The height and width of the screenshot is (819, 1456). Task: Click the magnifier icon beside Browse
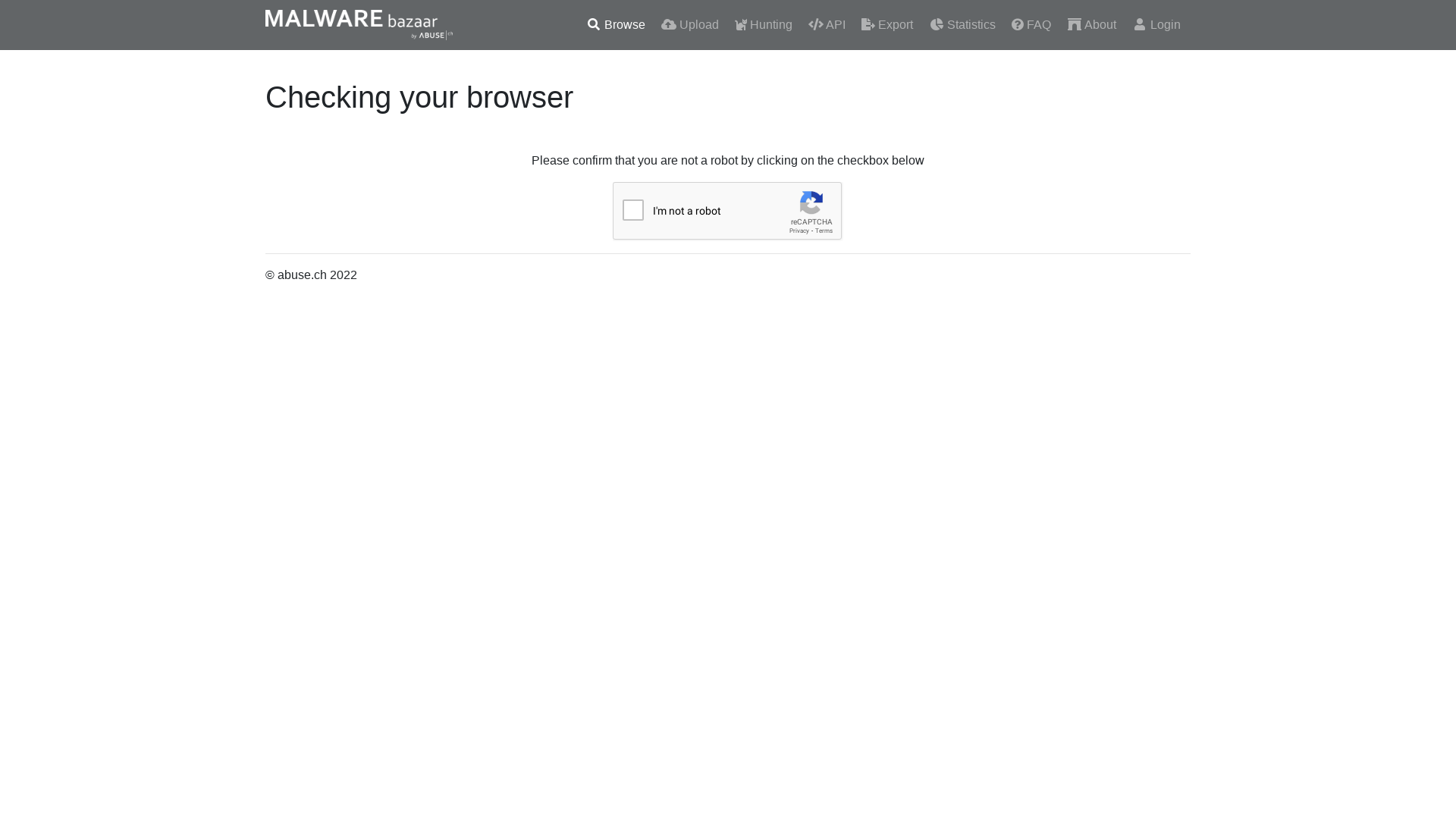coord(592,24)
